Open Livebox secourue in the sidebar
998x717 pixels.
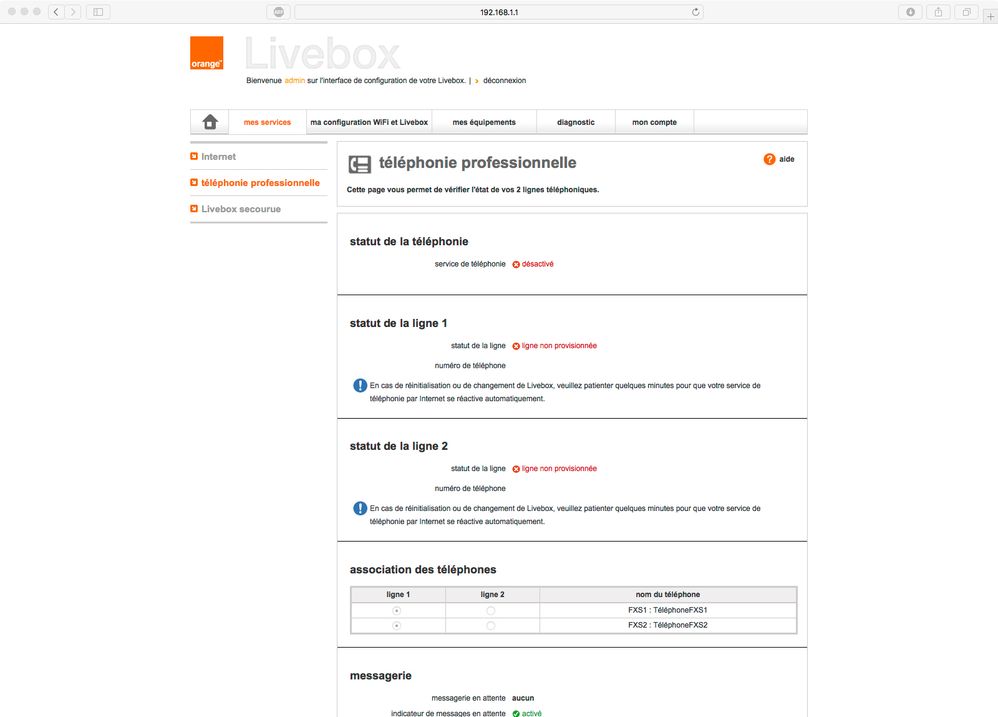[241, 209]
